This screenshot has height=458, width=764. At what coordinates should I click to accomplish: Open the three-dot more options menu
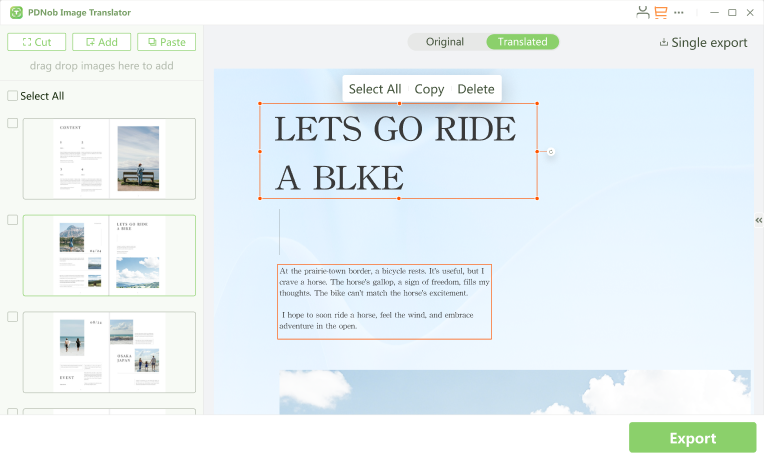(x=679, y=12)
